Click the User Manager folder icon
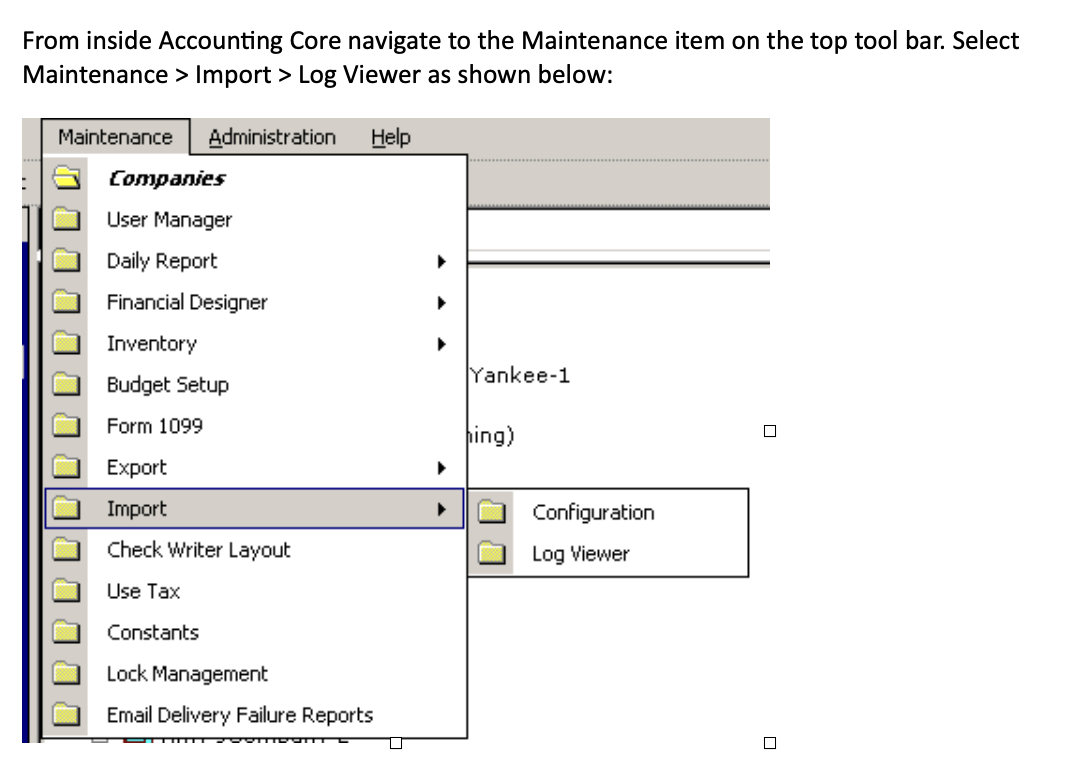Screen dimensions: 1070x772 [x=68, y=220]
